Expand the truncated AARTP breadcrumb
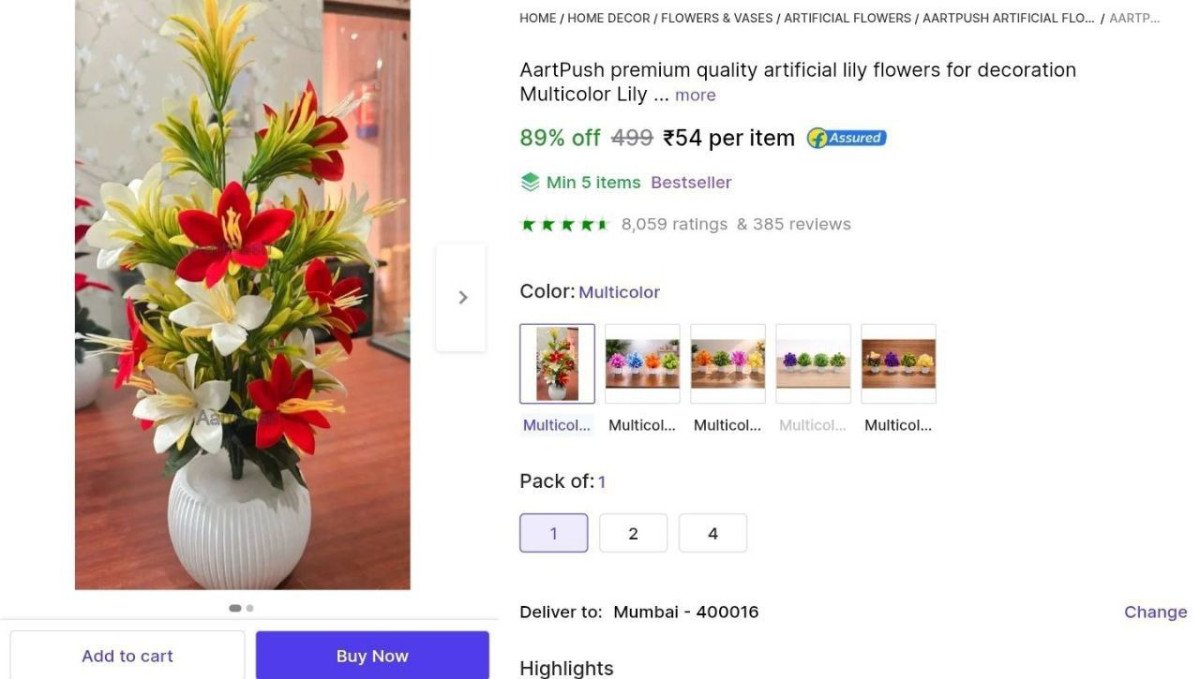The width and height of the screenshot is (1200, 679). 1136,17
